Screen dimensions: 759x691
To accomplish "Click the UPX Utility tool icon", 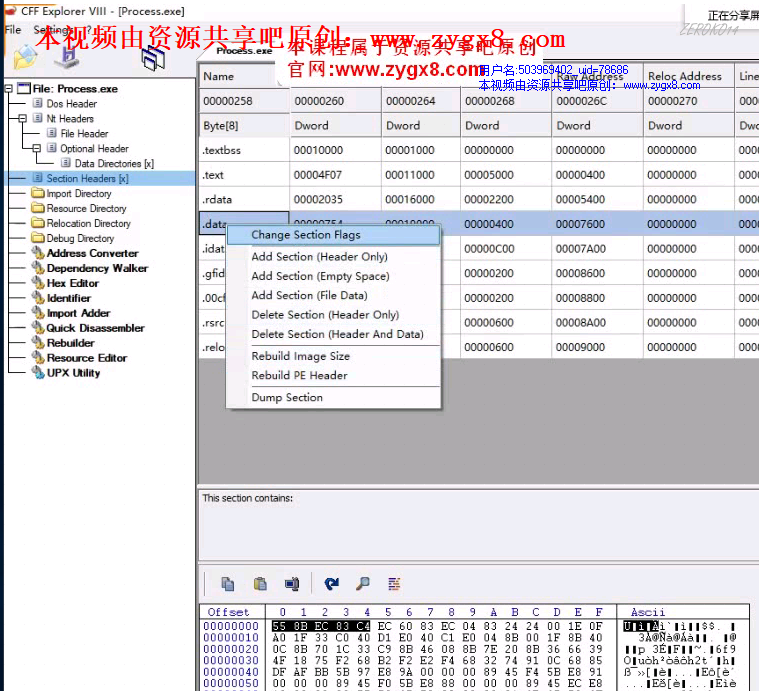I will 38,373.
